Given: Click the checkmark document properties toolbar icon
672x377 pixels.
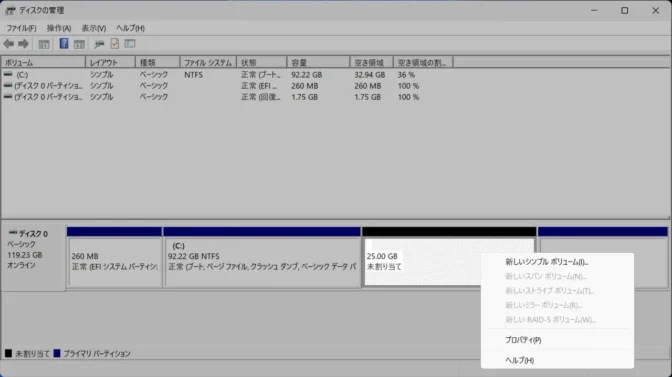Looking at the screenshot, I should tap(114, 43).
